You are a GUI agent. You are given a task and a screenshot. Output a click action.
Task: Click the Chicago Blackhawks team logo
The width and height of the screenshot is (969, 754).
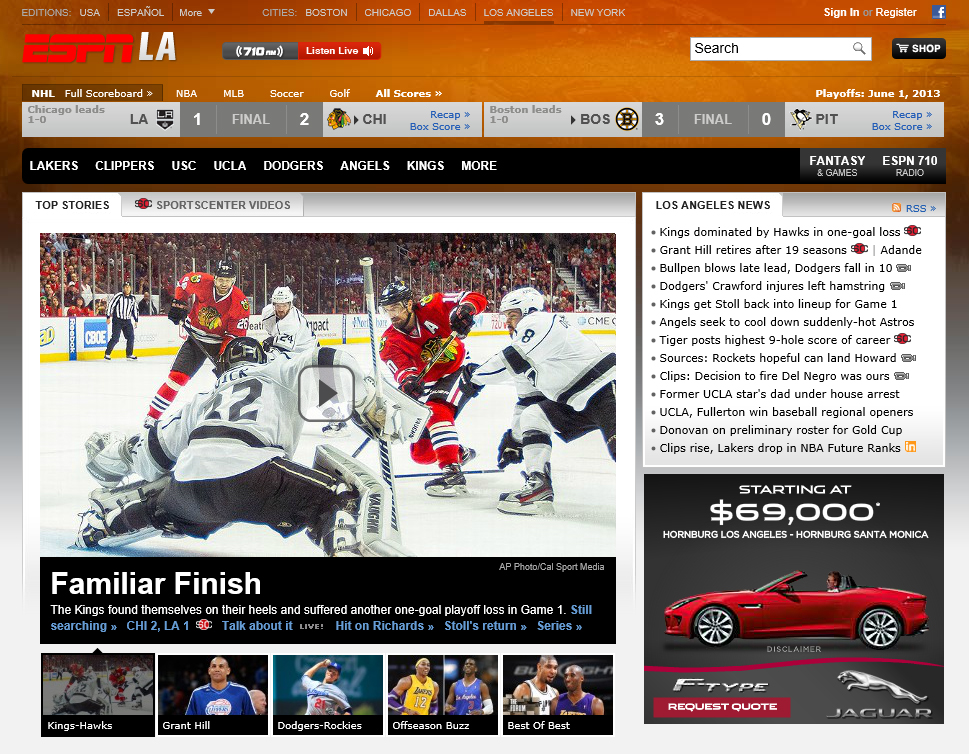(x=338, y=119)
